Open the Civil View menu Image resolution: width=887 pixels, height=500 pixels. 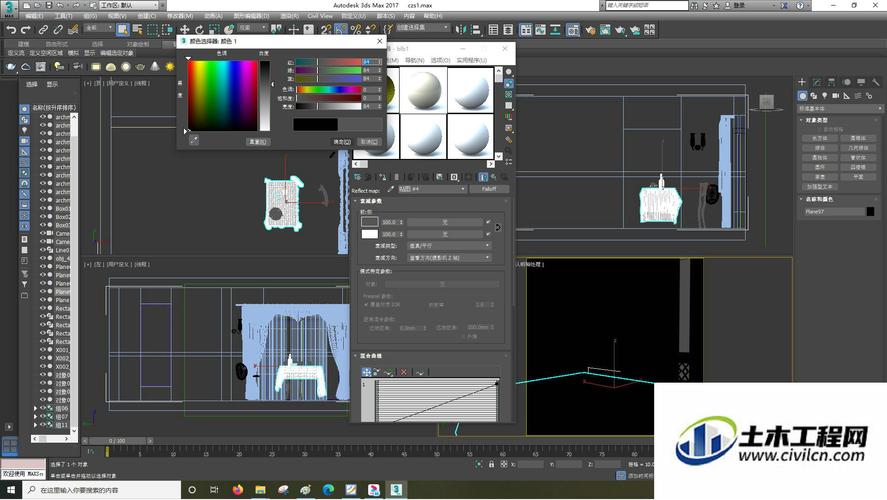pyautogui.click(x=319, y=16)
